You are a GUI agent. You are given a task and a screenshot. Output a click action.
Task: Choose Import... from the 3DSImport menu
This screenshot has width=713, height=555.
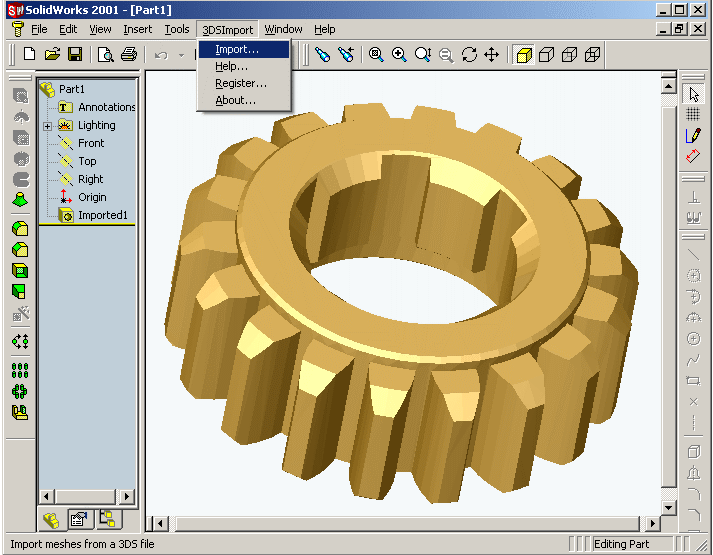click(244, 49)
